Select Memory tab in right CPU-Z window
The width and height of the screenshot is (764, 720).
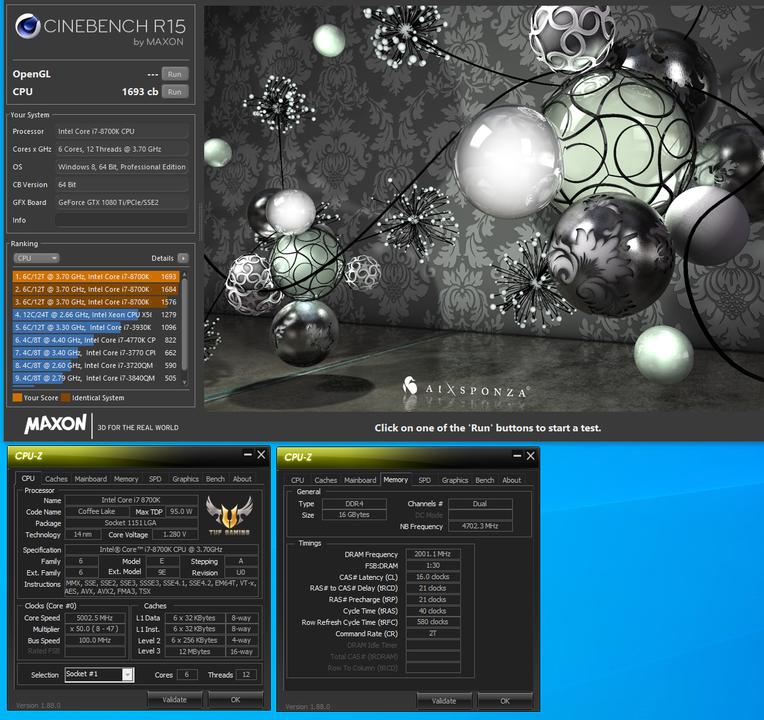[x=396, y=479]
